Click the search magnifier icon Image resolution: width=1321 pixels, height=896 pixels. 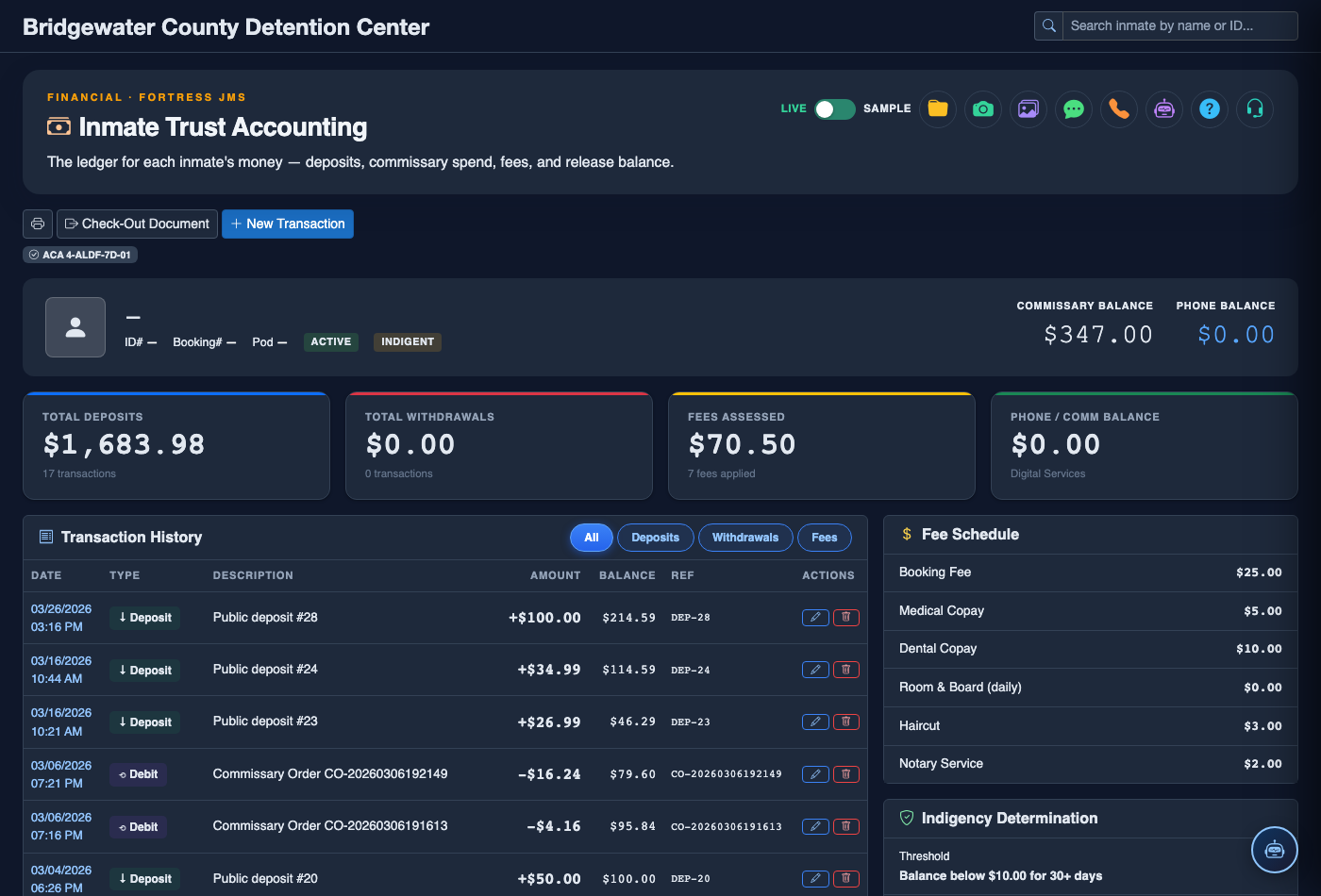pos(1049,25)
